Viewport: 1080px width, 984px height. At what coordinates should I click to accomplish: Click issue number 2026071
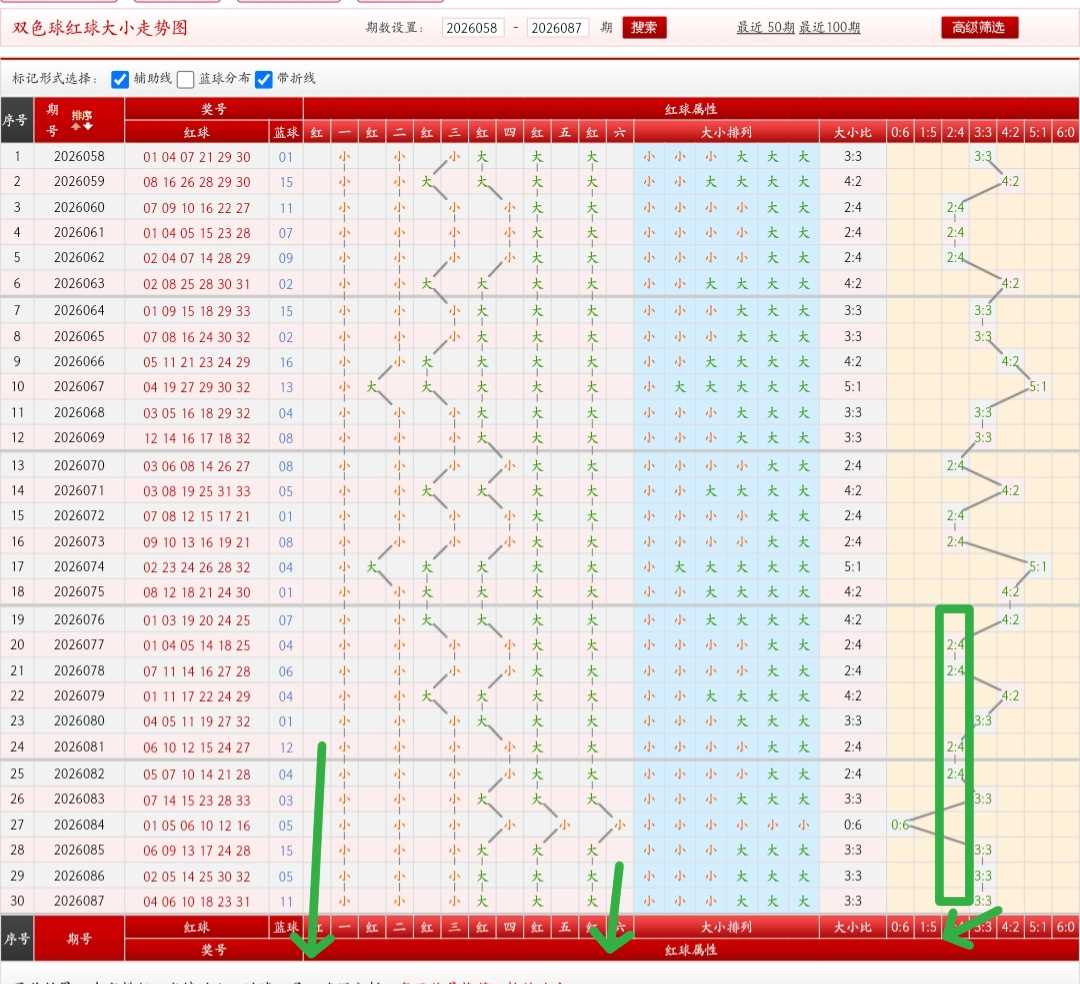pos(79,490)
